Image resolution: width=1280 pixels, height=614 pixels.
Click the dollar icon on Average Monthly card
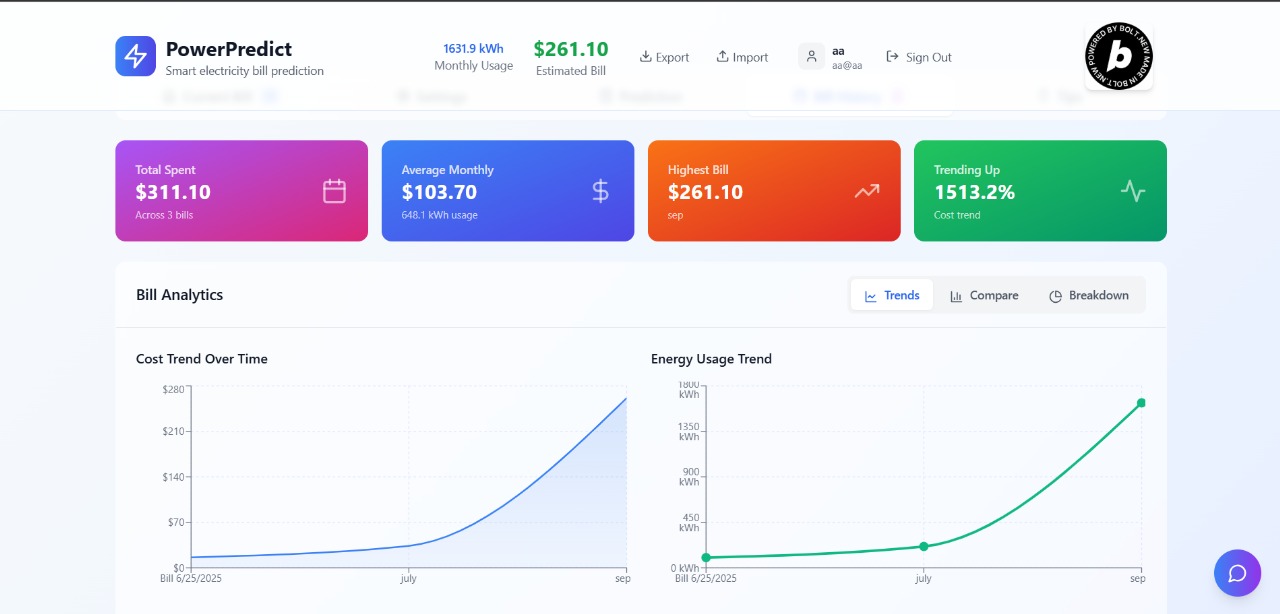(x=600, y=191)
